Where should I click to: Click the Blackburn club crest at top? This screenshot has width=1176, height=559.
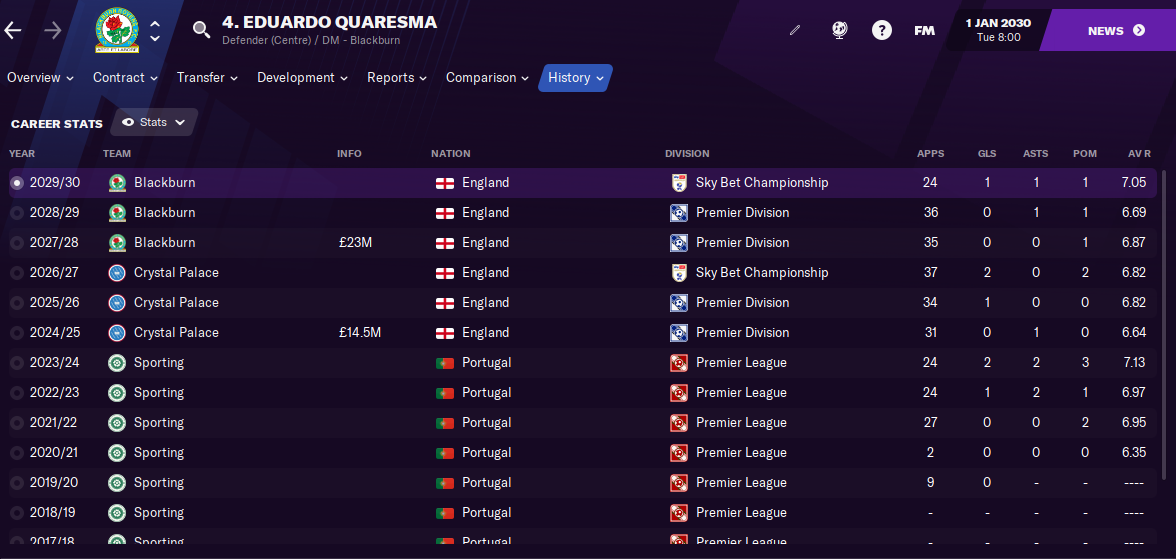click(117, 31)
